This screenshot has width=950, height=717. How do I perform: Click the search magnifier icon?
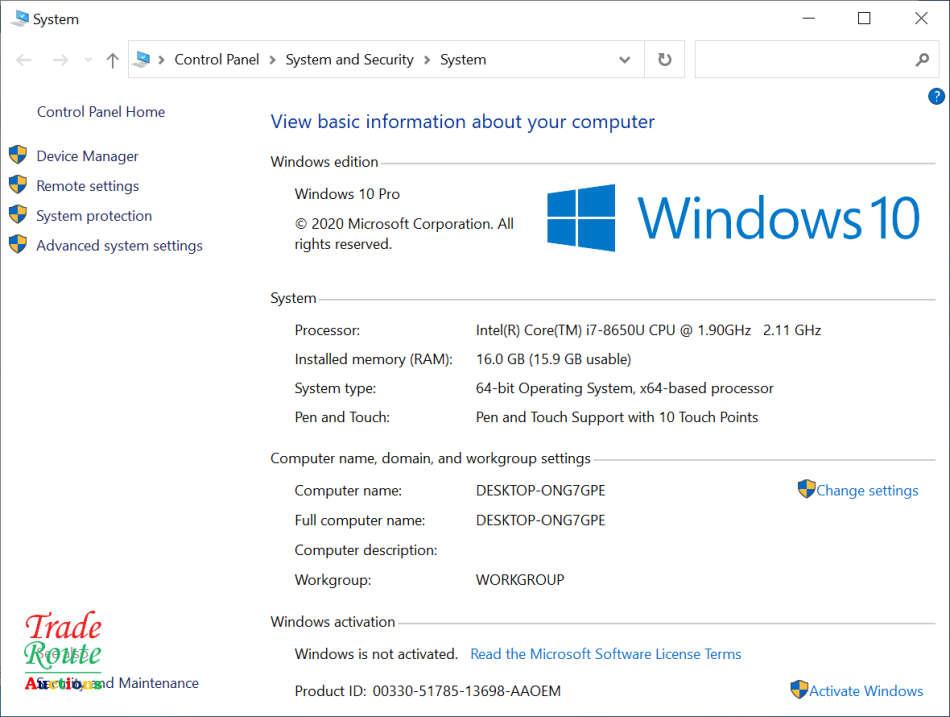point(922,60)
